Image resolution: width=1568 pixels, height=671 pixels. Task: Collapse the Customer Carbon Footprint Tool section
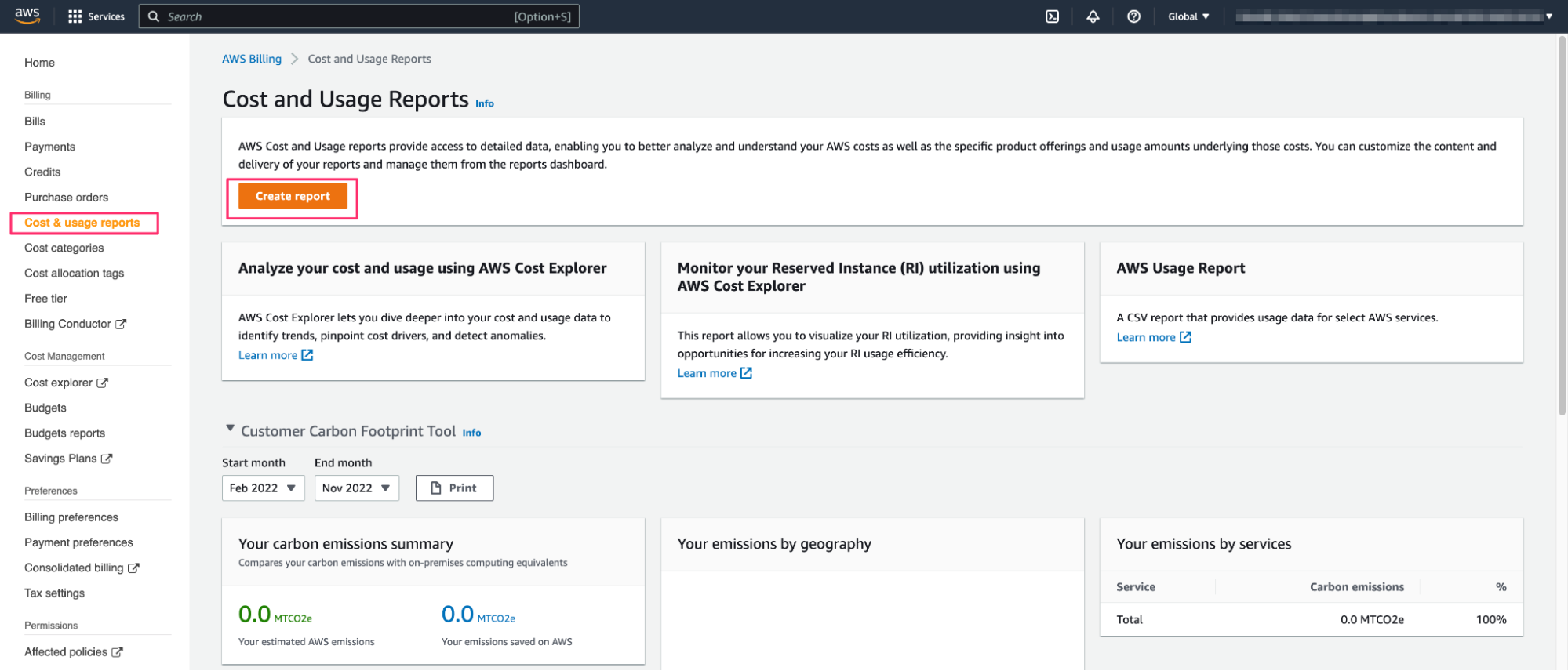(x=230, y=429)
